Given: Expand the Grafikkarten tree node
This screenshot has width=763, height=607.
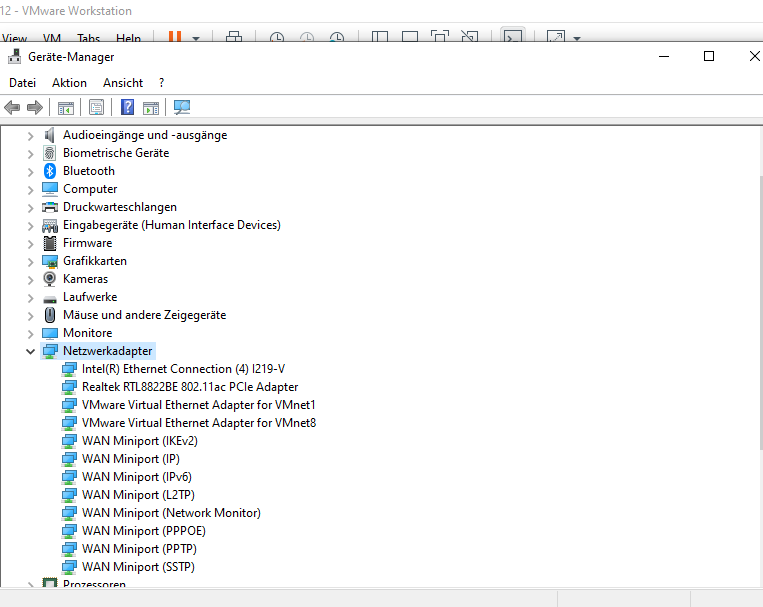Looking at the screenshot, I should (30, 262).
